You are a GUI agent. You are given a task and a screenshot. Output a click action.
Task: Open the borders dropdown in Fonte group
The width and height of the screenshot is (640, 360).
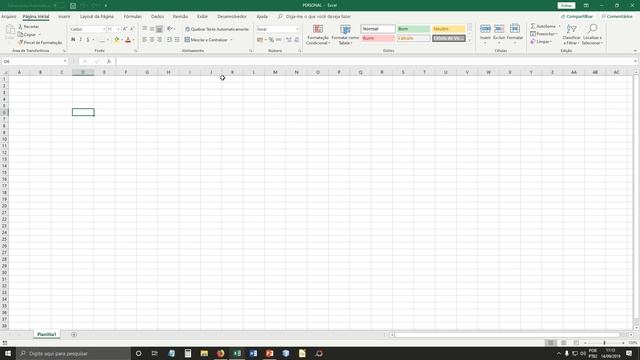(108, 40)
